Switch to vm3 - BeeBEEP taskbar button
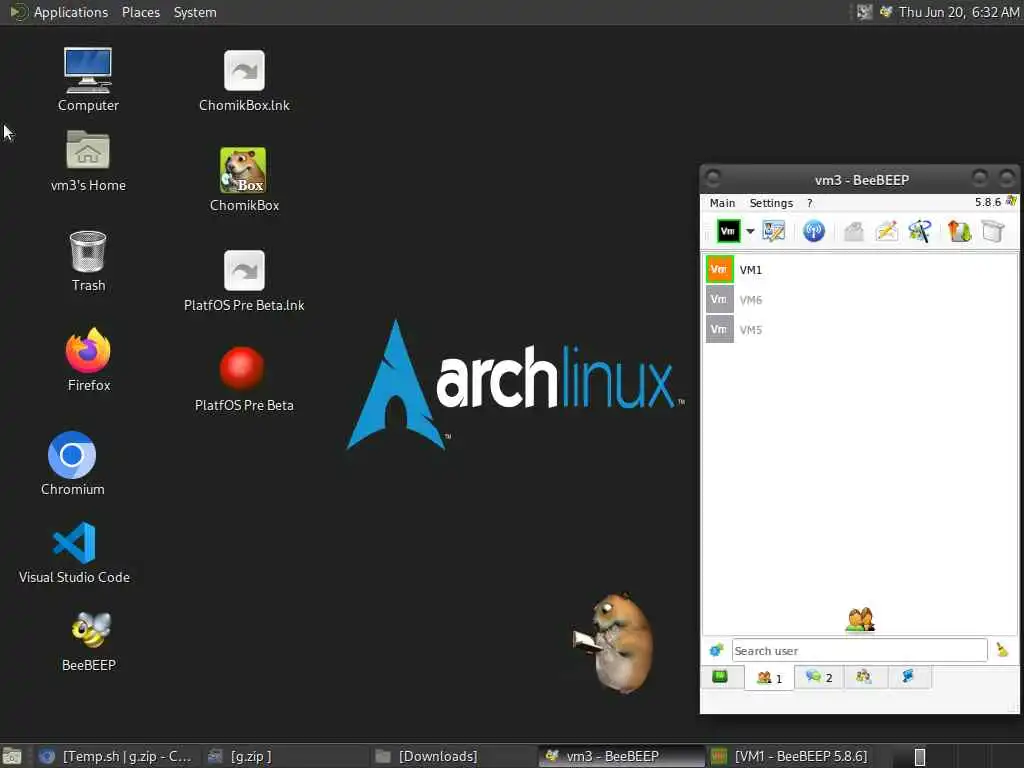This screenshot has width=1024, height=768. click(622, 756)
